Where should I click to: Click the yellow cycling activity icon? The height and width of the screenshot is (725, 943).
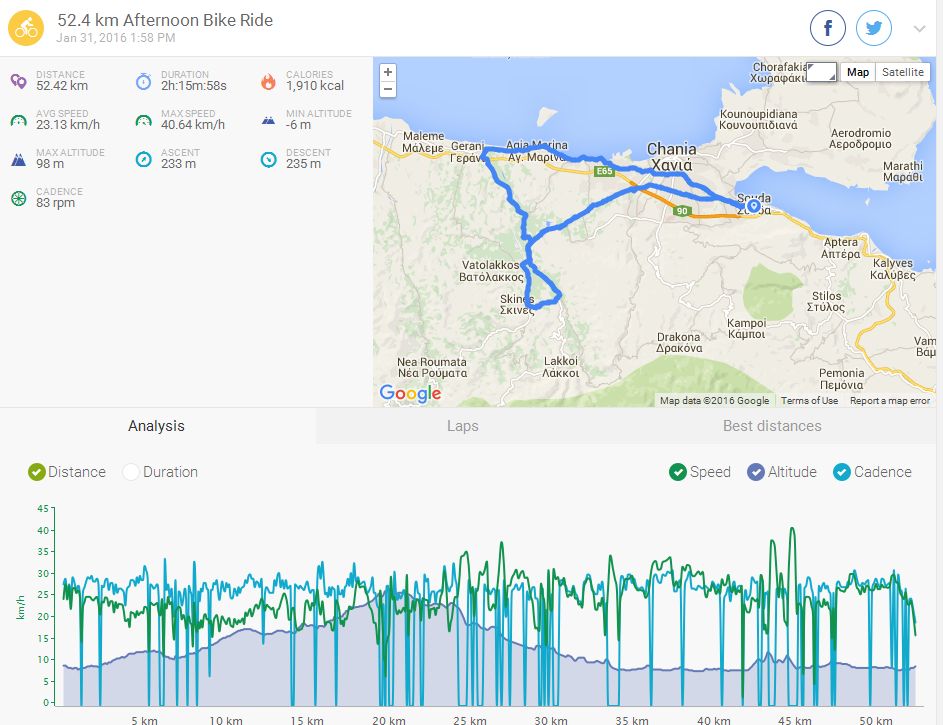(26, 28)
